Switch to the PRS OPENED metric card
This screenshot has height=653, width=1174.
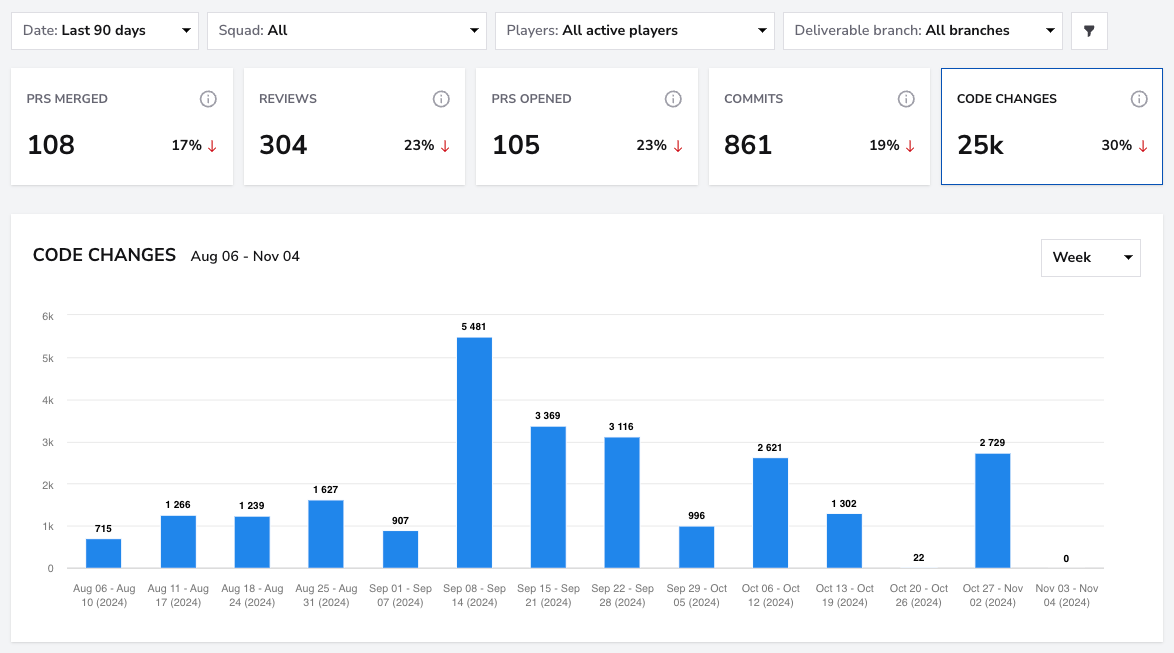click(x=587, y=127)
